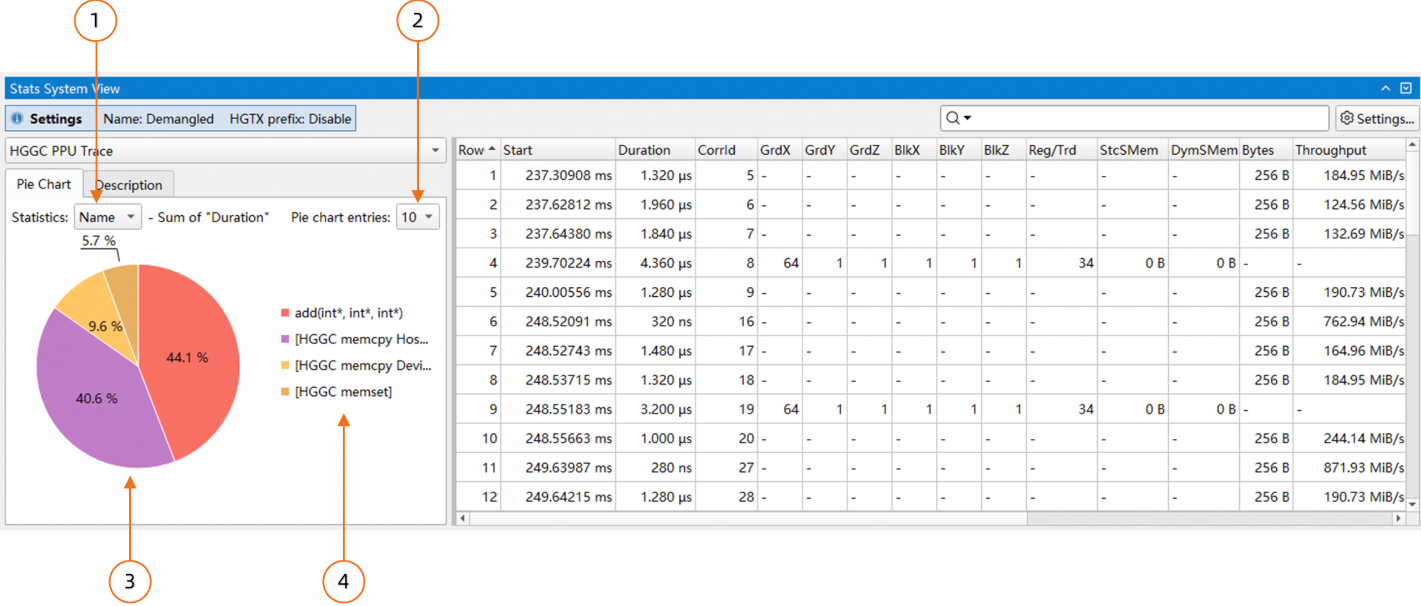Click the BlkZ column header

coord(1003,150)
